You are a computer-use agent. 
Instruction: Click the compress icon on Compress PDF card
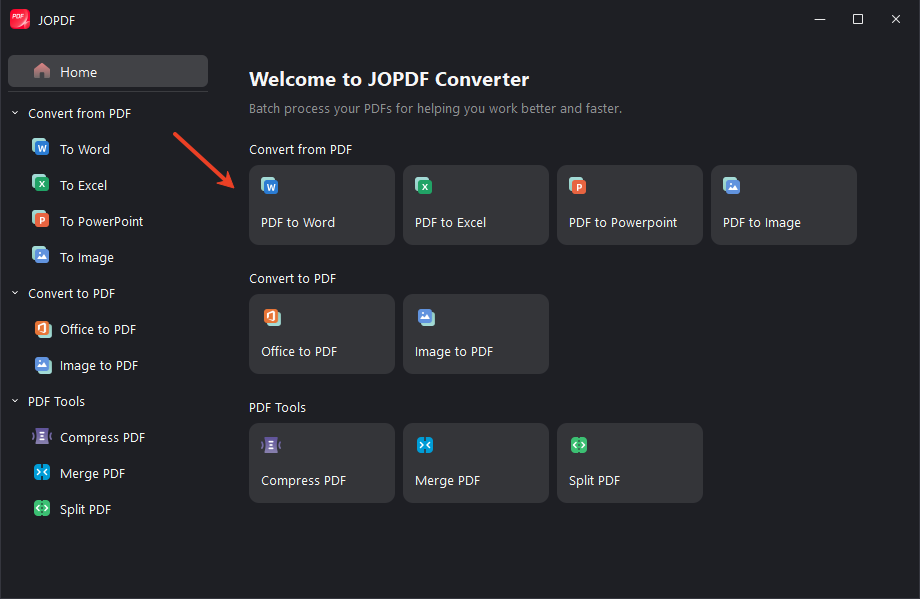(x=272, y=445)
